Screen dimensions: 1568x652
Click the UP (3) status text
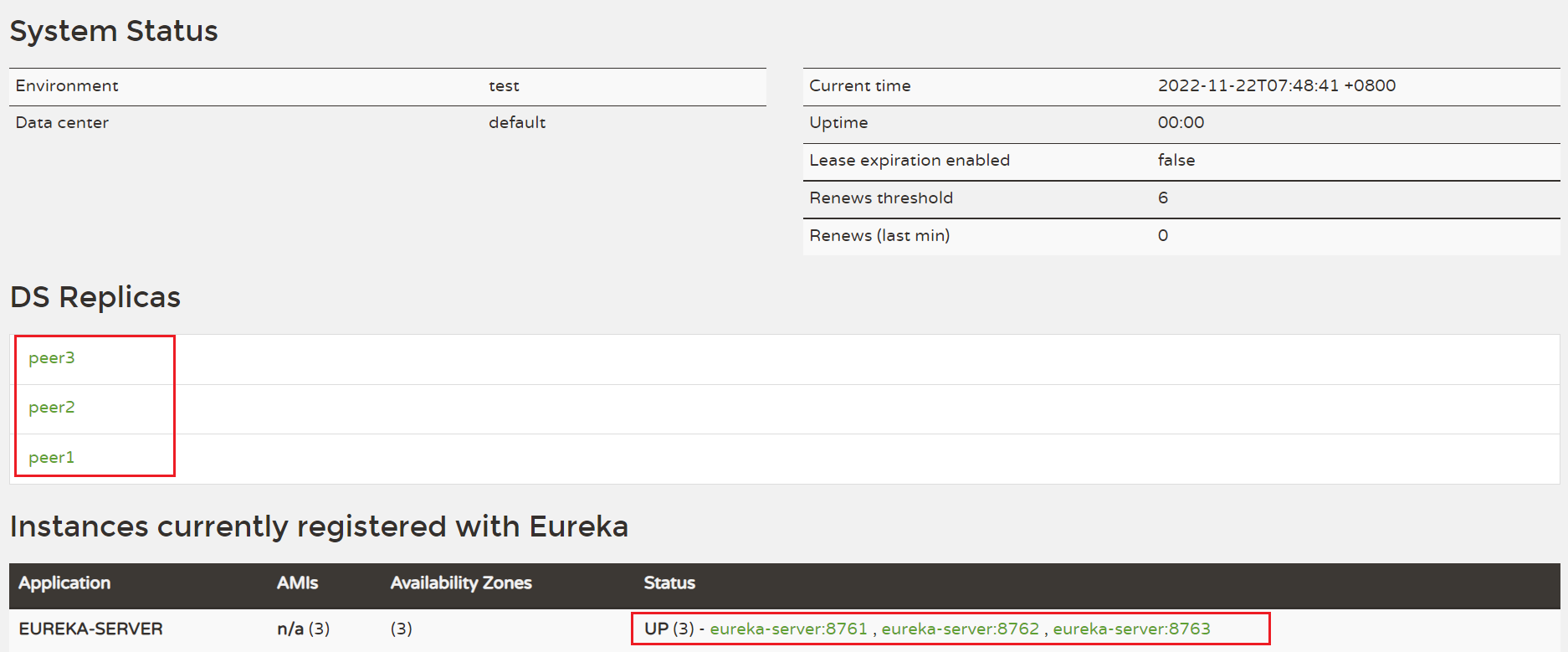pos(669,629)
